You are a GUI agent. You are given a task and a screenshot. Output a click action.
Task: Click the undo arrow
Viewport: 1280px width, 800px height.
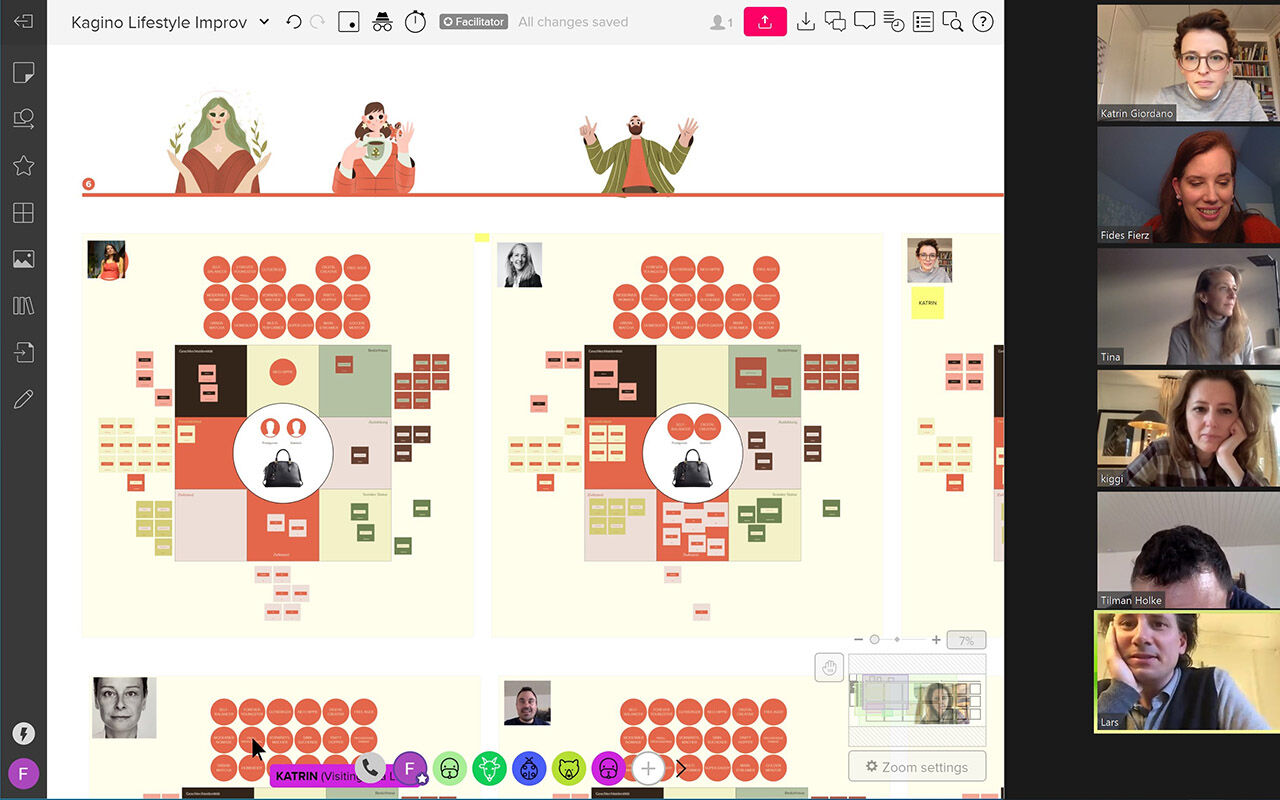(293, 22)
